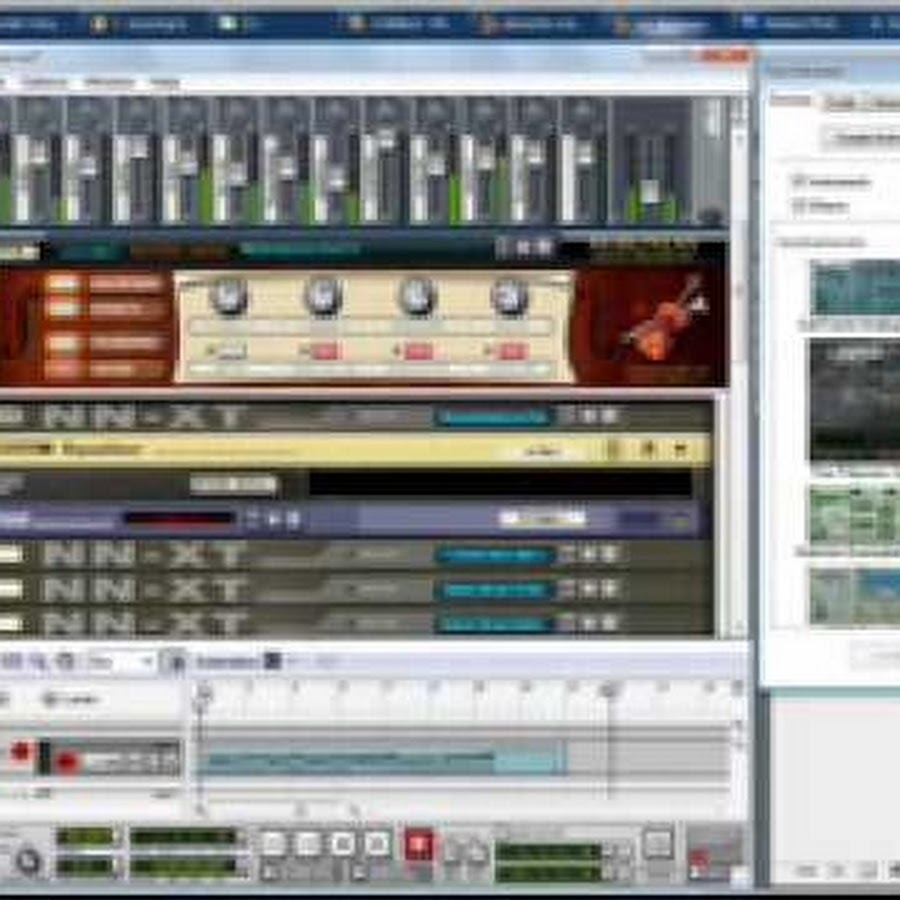The image size is (900, 900).
Task: Turn the first knob on the violin device
Action: click(229, 295)
